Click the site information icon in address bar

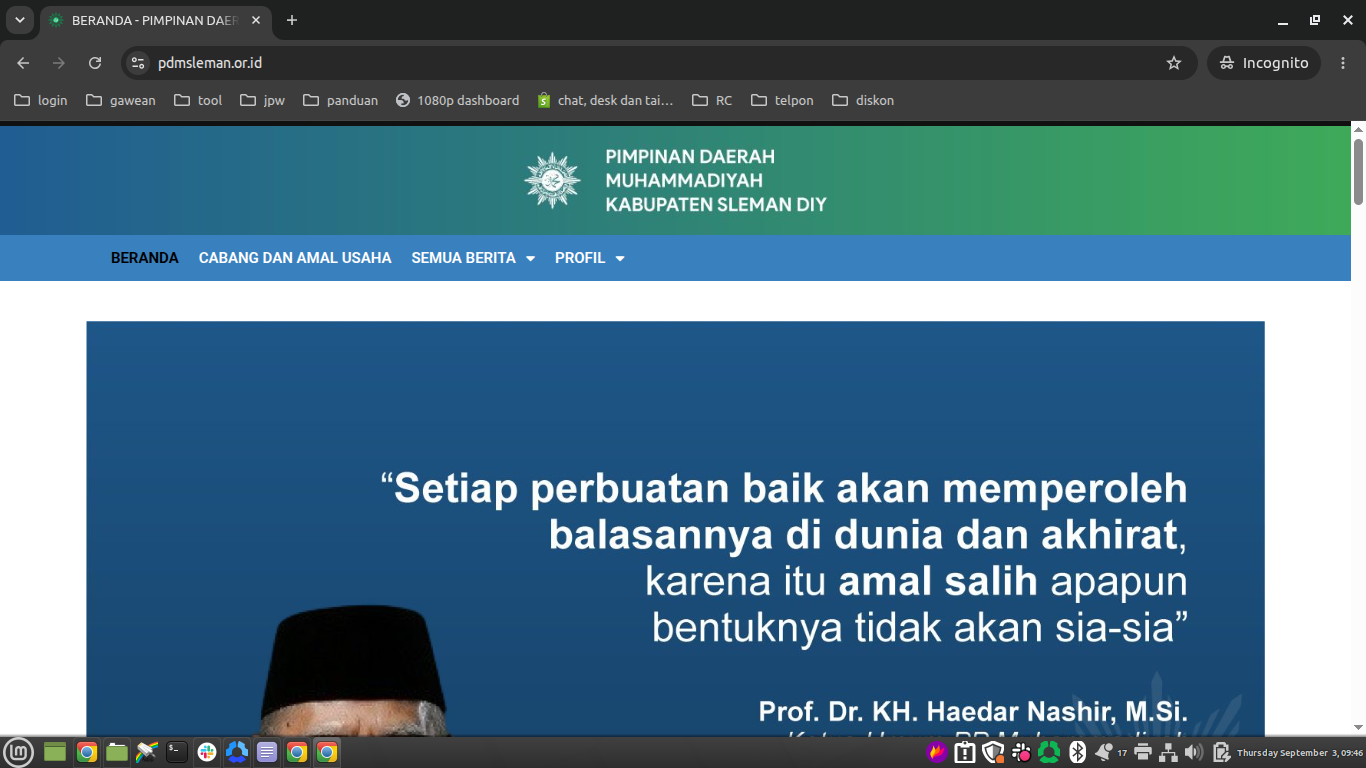pyautogui.click(x=139, y=63)
